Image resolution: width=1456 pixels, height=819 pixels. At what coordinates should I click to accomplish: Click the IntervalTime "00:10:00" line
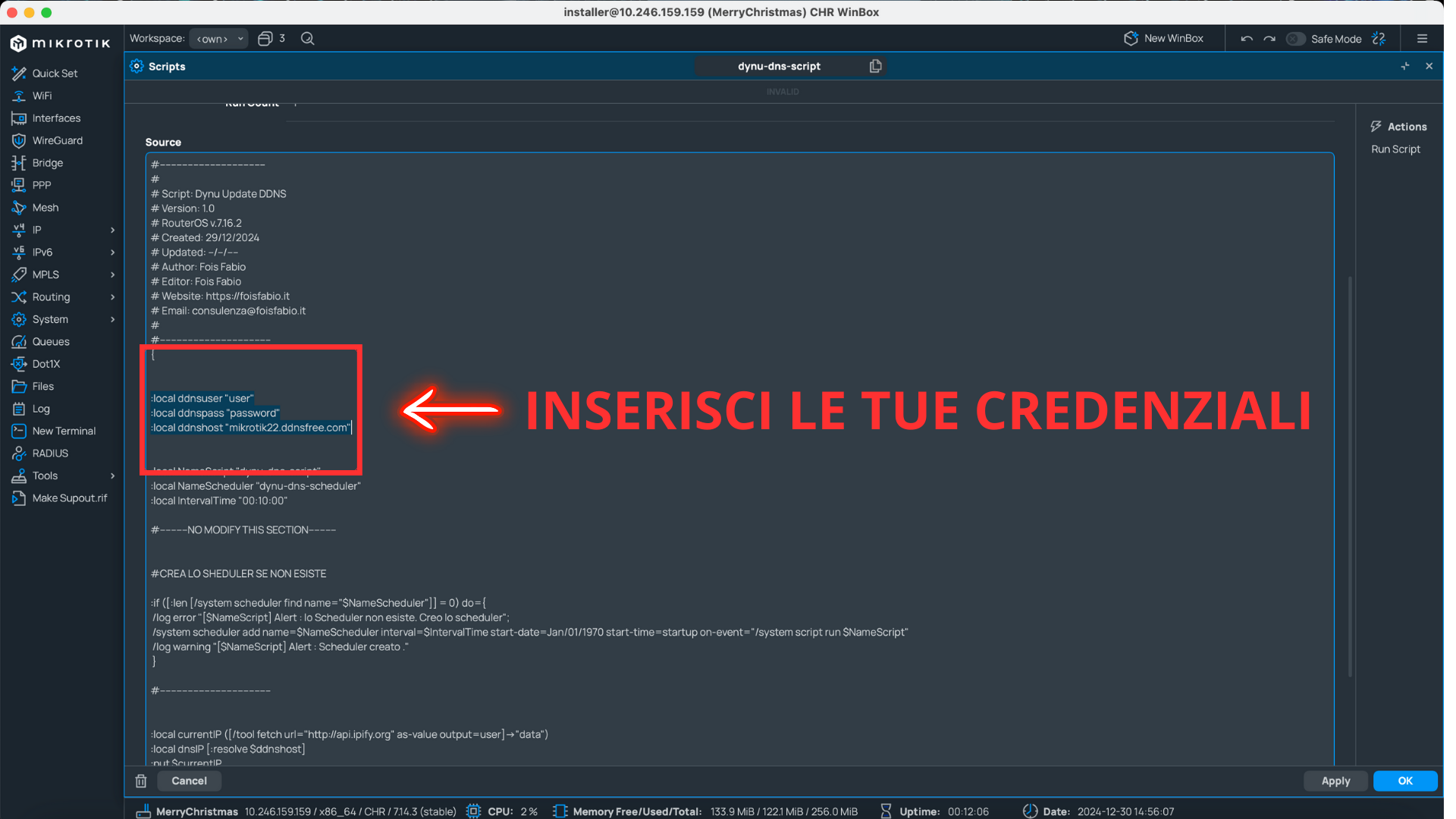219,501
